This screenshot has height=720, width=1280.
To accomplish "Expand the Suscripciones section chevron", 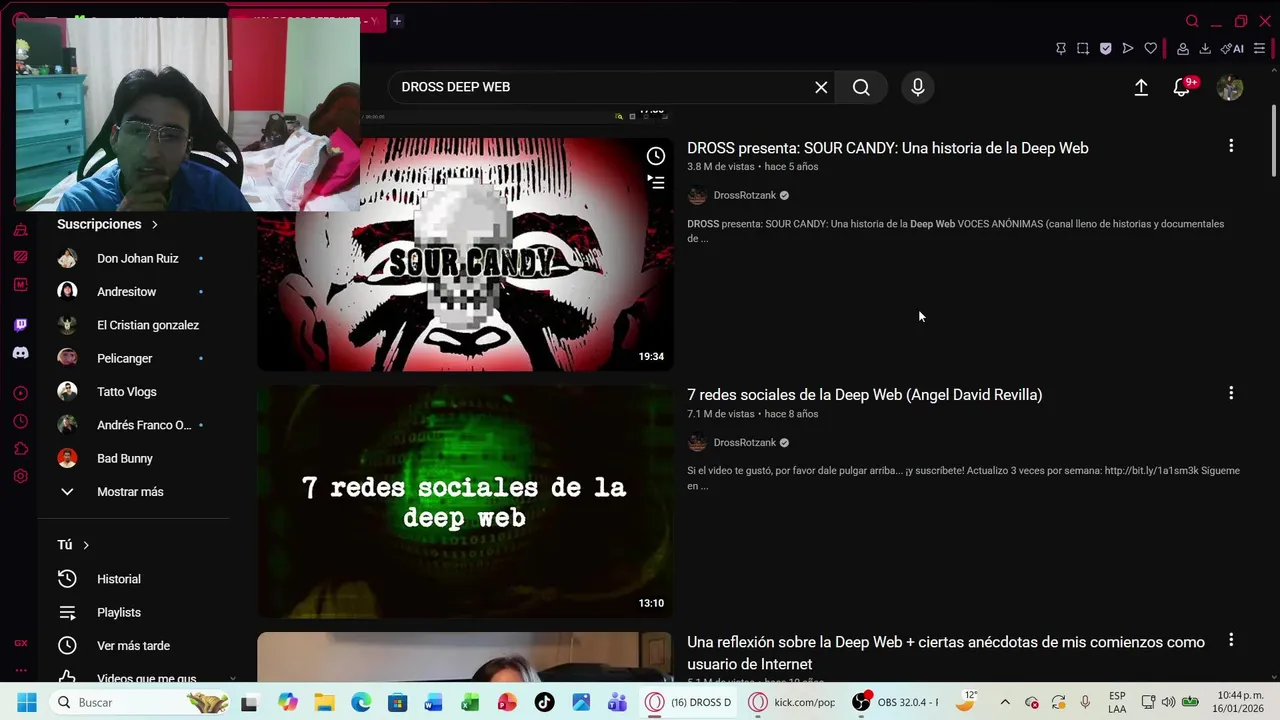I will [x=154, y=224].
